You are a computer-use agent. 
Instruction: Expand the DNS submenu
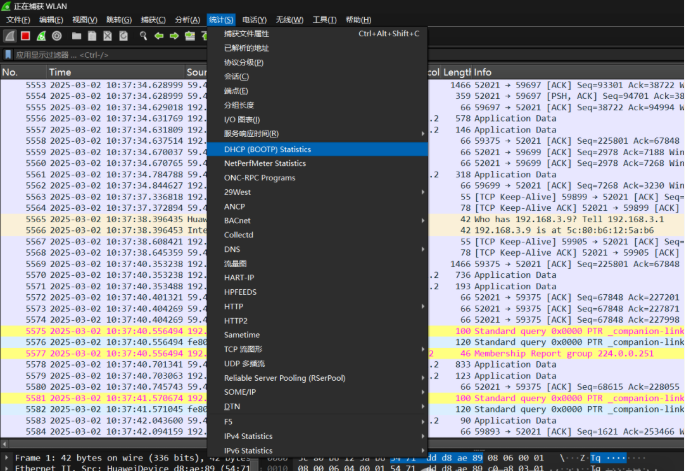(317, 249)
